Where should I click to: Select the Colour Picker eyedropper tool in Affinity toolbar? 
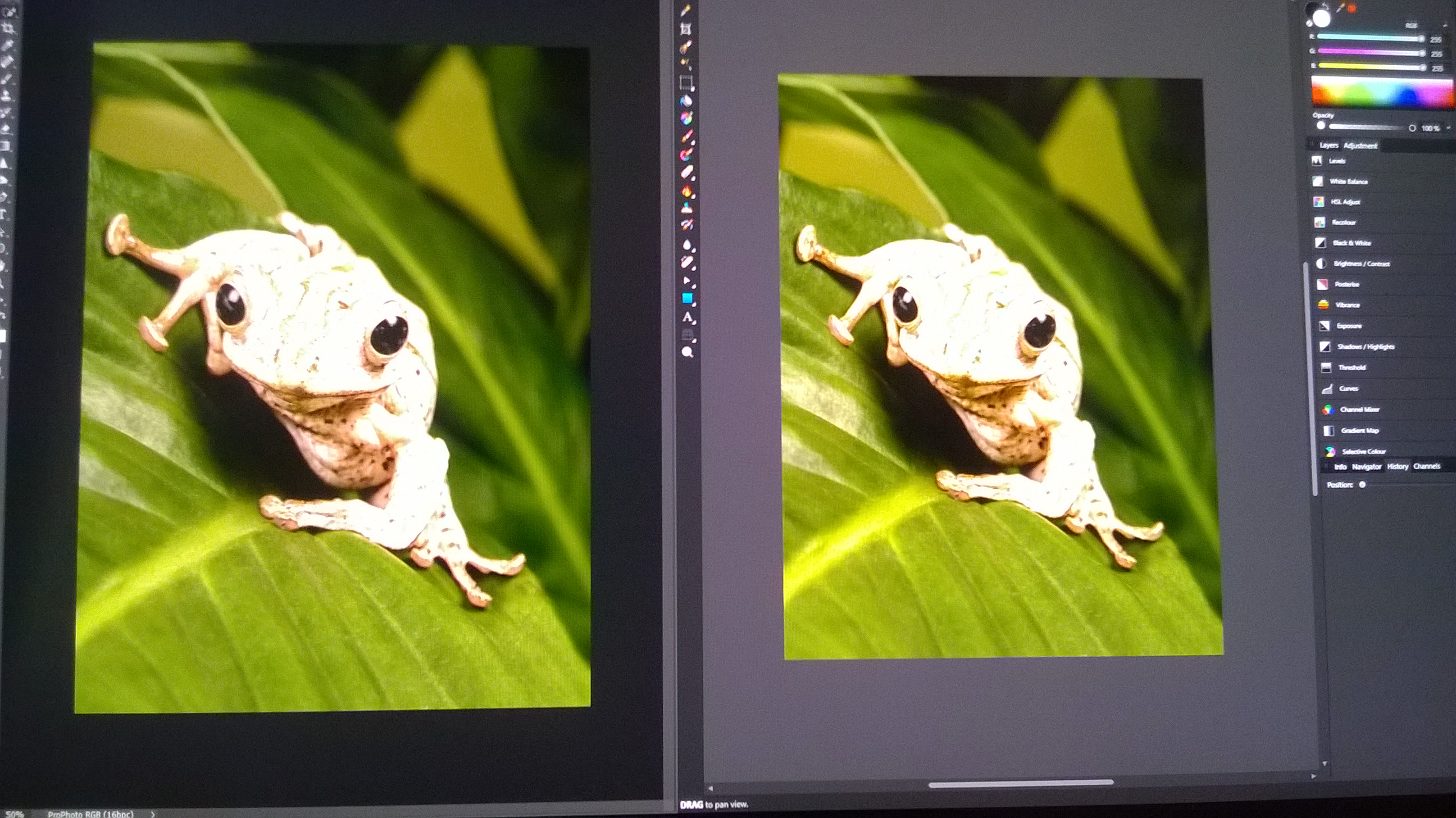pyautogui.click(x=686, y=10)
